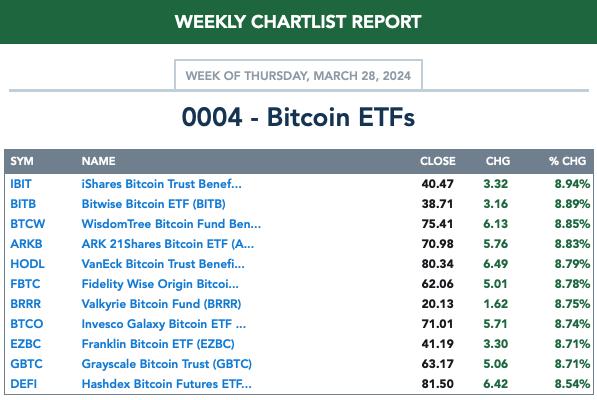This screenshot has height=400, width=597.
Task: Open the BITB symbol link
Action: click(x=23, y=204)
